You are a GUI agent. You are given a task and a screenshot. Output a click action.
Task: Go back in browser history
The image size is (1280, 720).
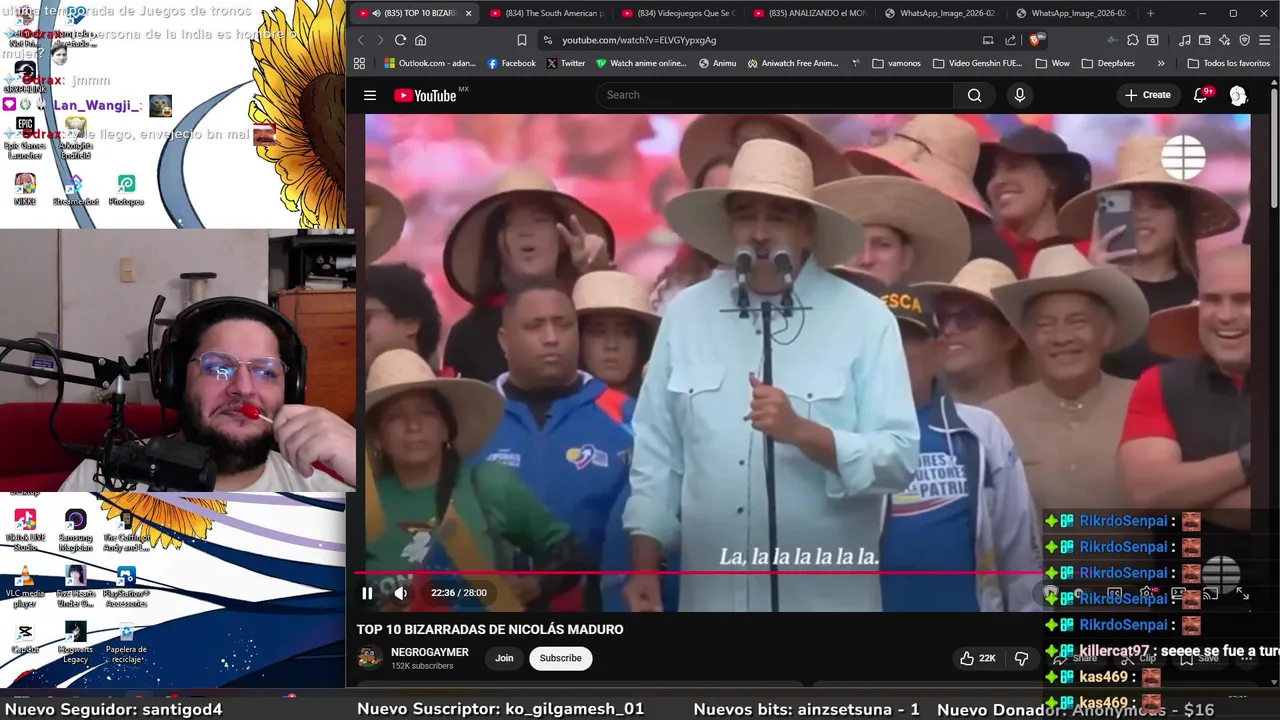click(x=361, y=40)
